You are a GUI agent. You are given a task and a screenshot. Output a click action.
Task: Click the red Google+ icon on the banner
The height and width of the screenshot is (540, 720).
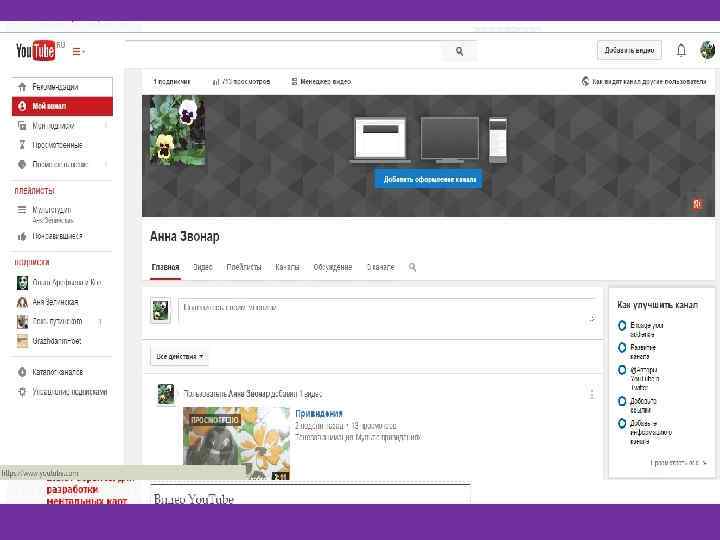pos(697,204)
